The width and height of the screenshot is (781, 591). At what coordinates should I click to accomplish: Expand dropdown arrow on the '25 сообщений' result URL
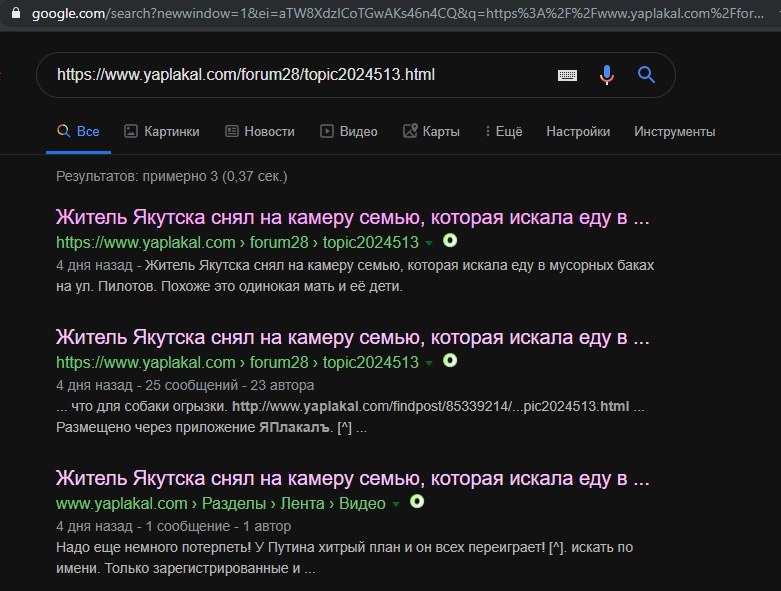[429, 363]
